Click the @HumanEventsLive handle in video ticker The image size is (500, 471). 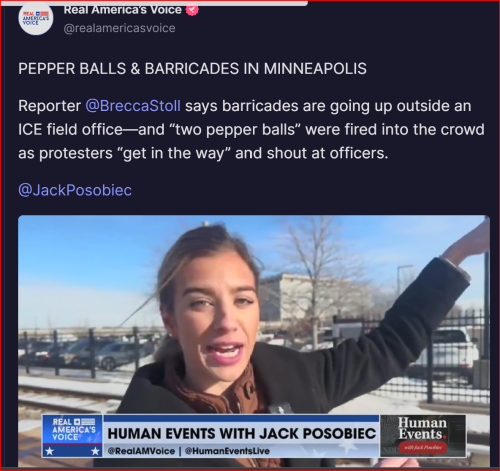pos(227,451)
